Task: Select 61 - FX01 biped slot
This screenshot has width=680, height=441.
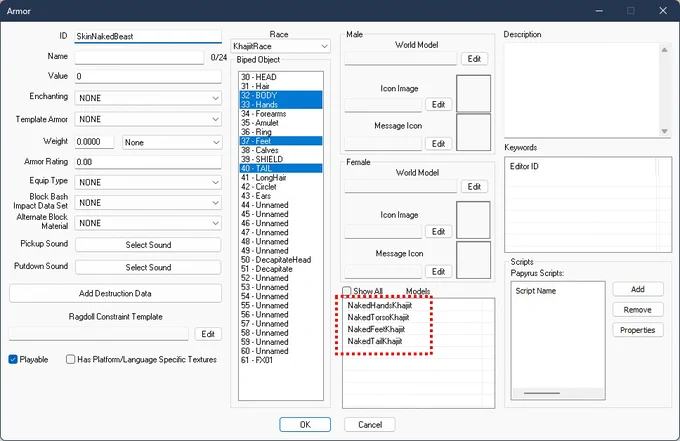Action: [x=281, y=360]
